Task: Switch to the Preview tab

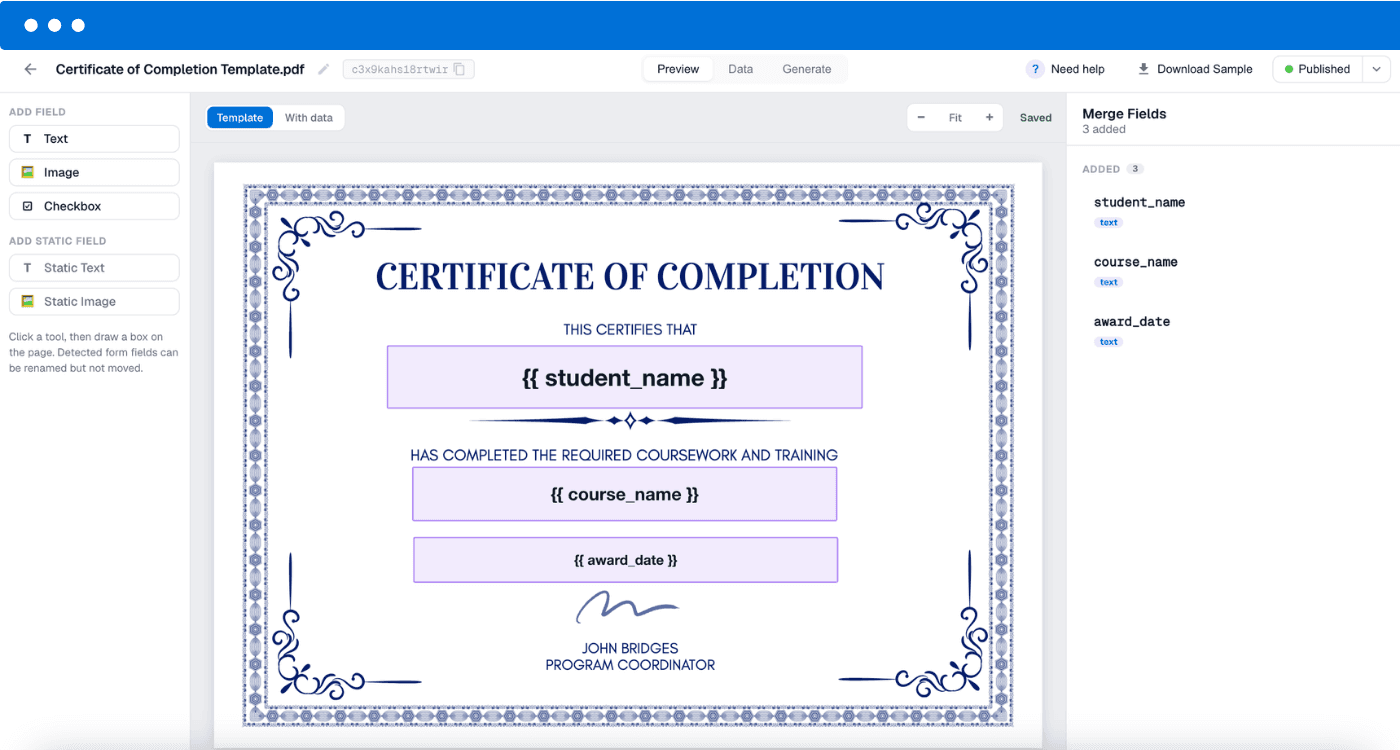Action: point(678,69)
